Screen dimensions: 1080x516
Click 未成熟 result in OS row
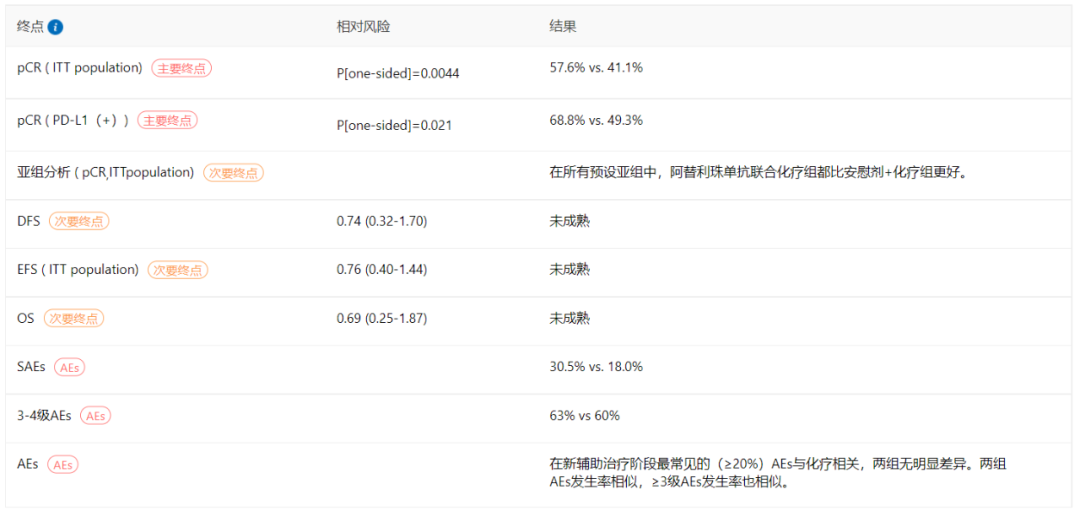570,318
